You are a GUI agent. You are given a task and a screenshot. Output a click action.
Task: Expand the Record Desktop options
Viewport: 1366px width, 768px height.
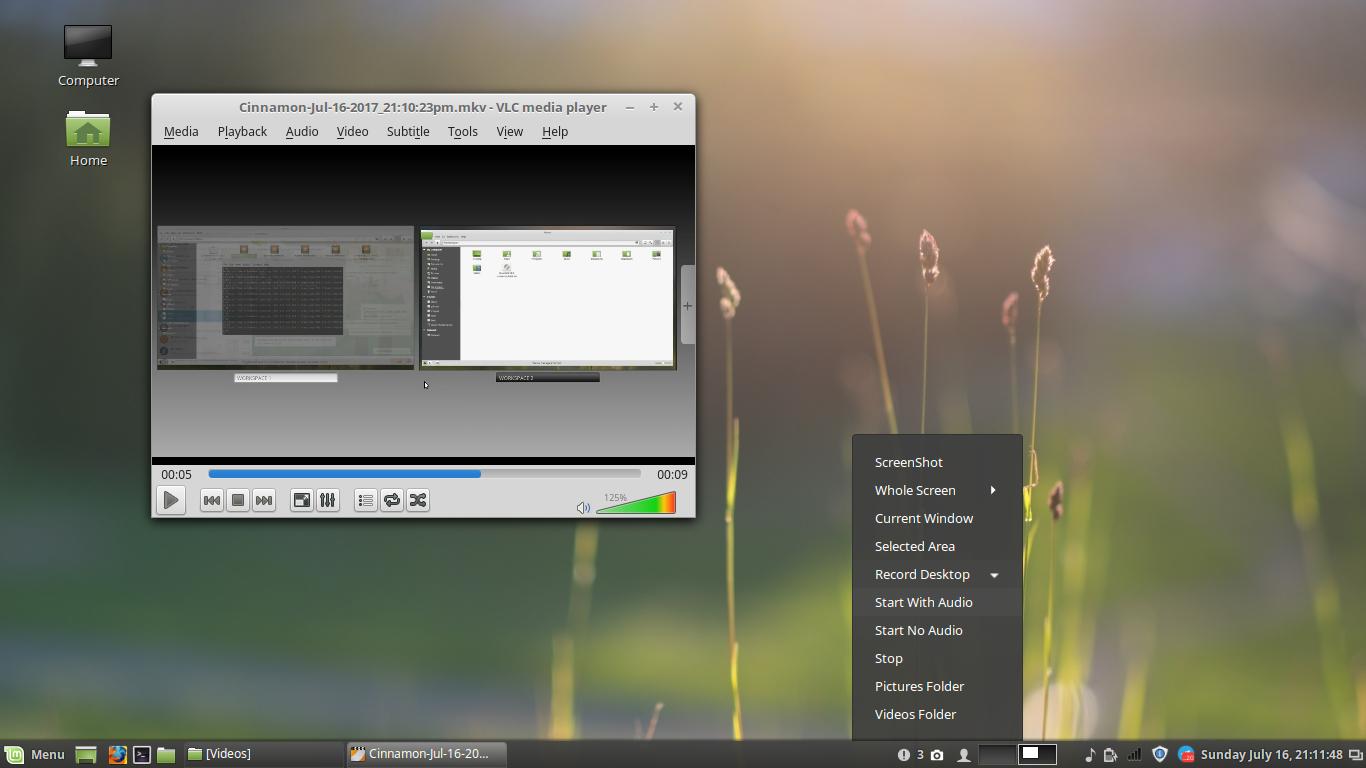(922, 574)
